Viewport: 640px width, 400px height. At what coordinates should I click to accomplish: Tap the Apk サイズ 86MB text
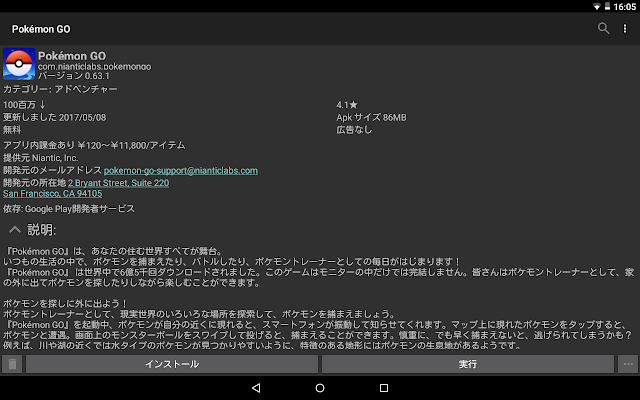pyautogui.click(x=371, y=118)
